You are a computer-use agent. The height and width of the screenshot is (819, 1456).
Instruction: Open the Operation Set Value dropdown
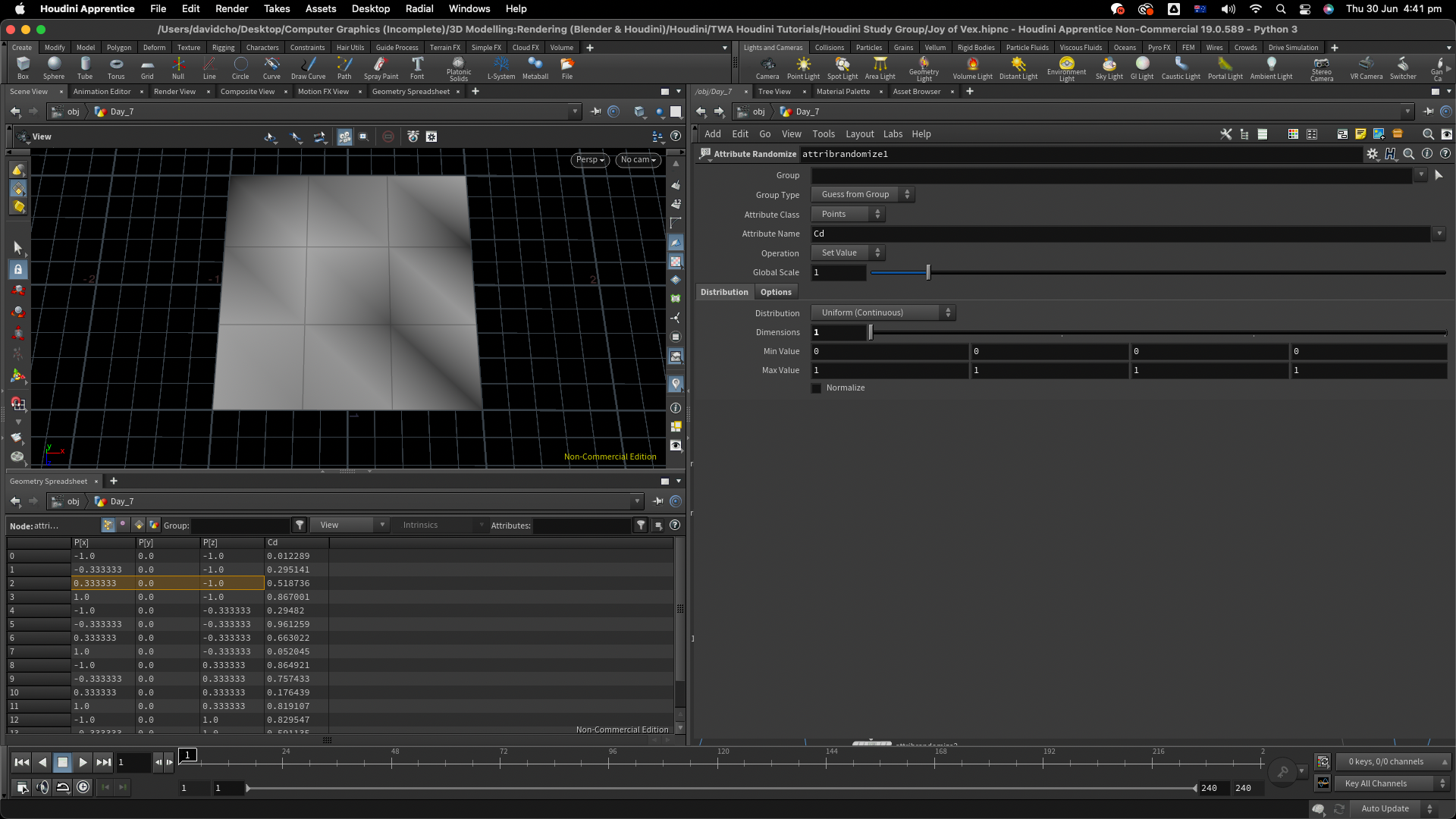point(848,253)
